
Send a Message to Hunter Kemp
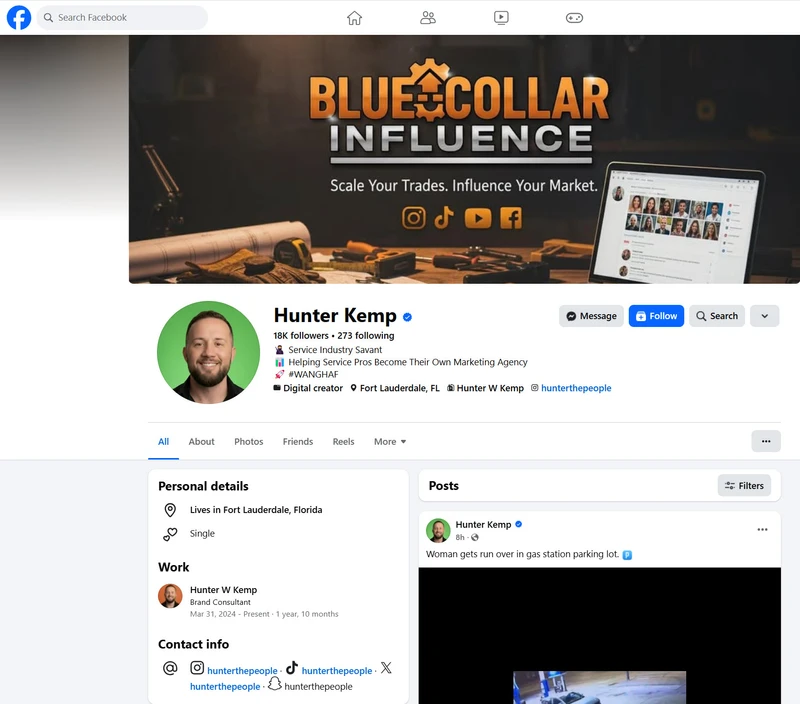click(x=591, y=316)
